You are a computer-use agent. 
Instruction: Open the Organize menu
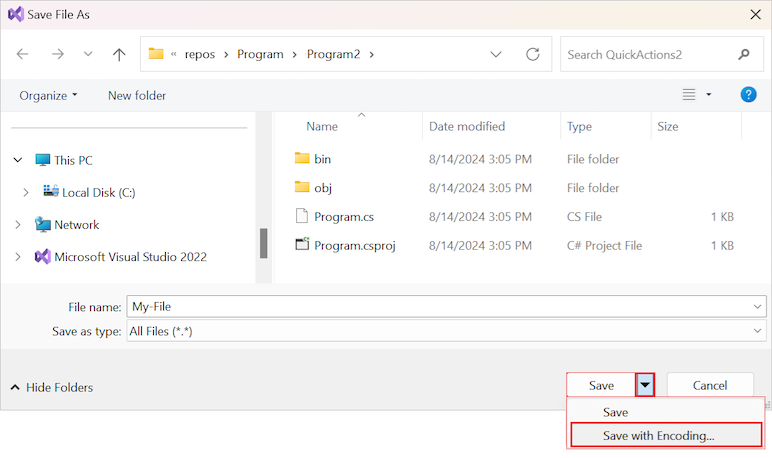(48, 95)
